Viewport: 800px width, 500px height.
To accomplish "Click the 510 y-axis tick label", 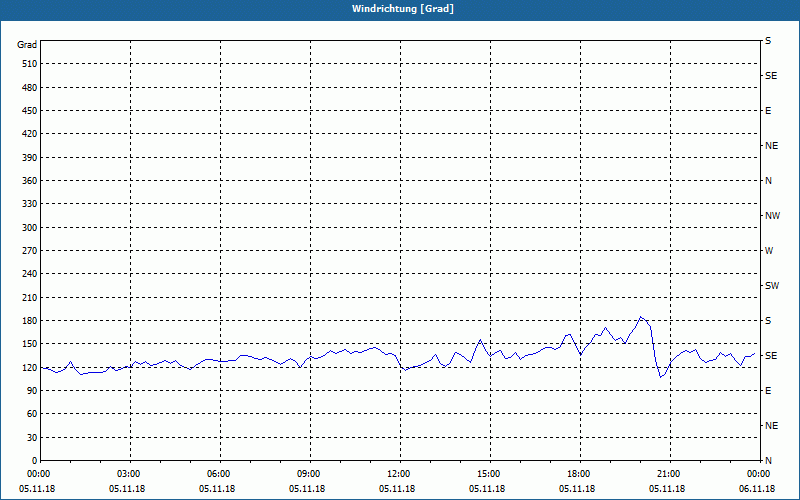I will coord(30,64).
